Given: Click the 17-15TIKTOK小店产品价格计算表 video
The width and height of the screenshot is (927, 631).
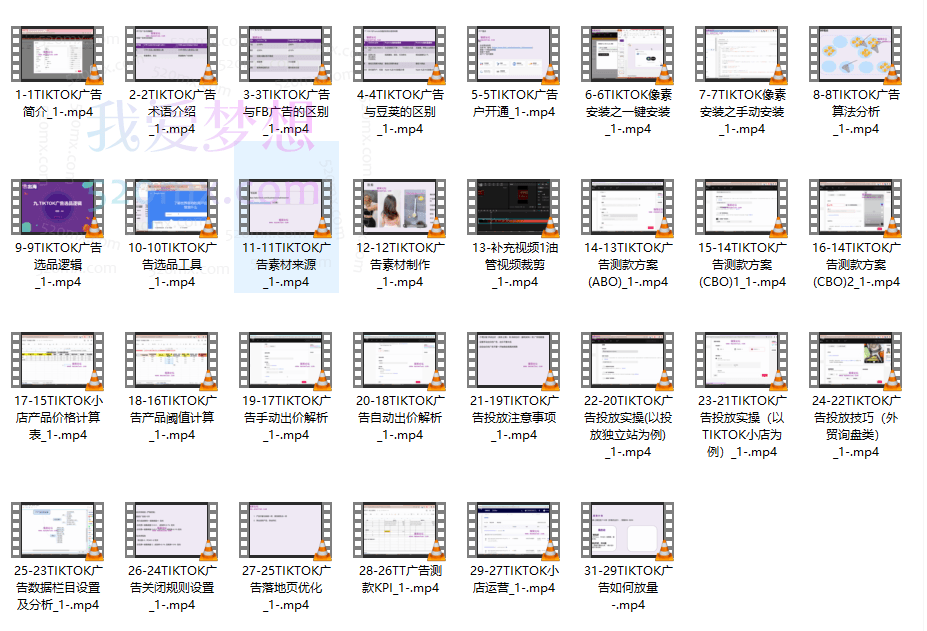Looking at the screenshot, I should pyautogui.click(x=58, y=361).
